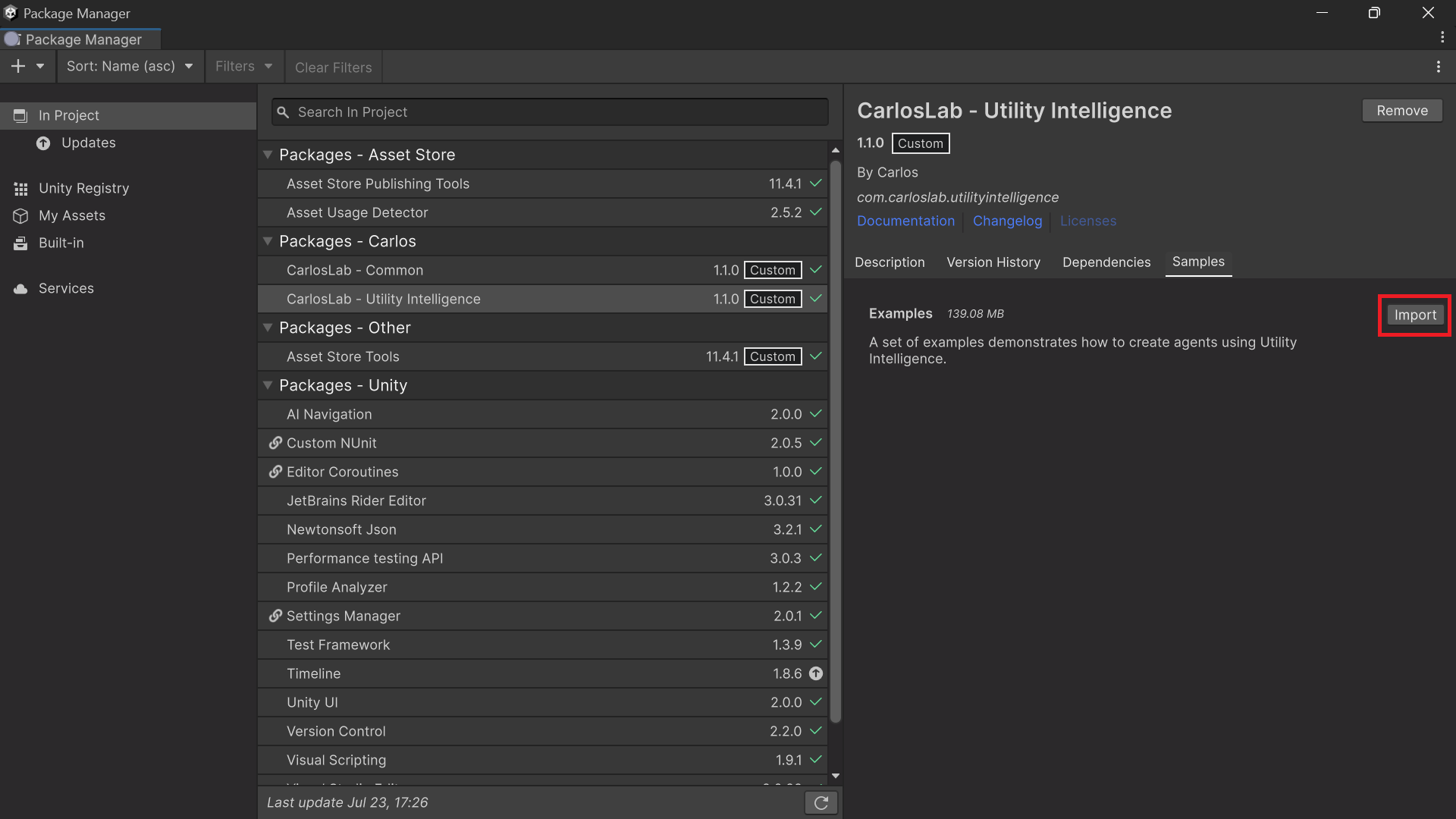The image size is (1456, 819).
Task: Open Updates in the sidebar
Action: [89, 143]
